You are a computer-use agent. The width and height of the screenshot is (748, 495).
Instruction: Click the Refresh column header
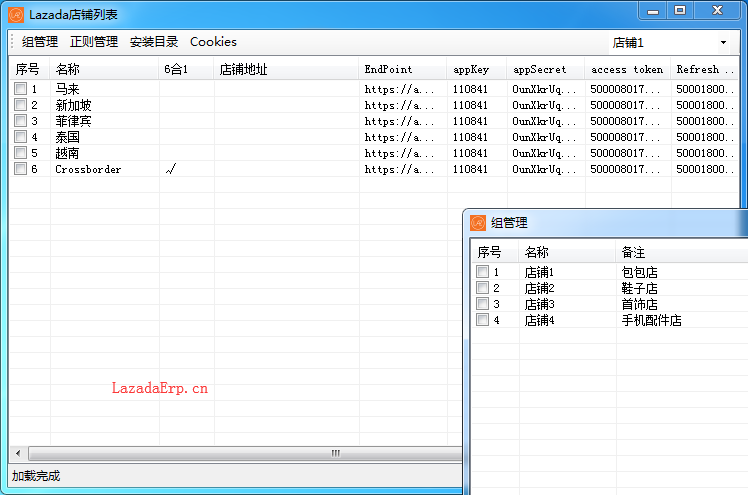point(704,69)
